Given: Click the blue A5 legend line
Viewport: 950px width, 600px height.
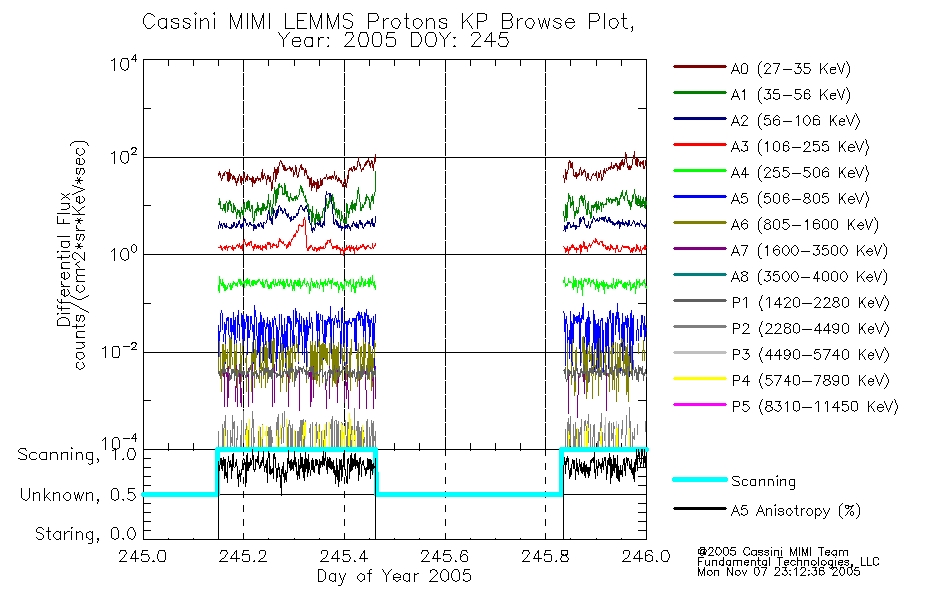Looking at the screenshot, I should 700,197.
